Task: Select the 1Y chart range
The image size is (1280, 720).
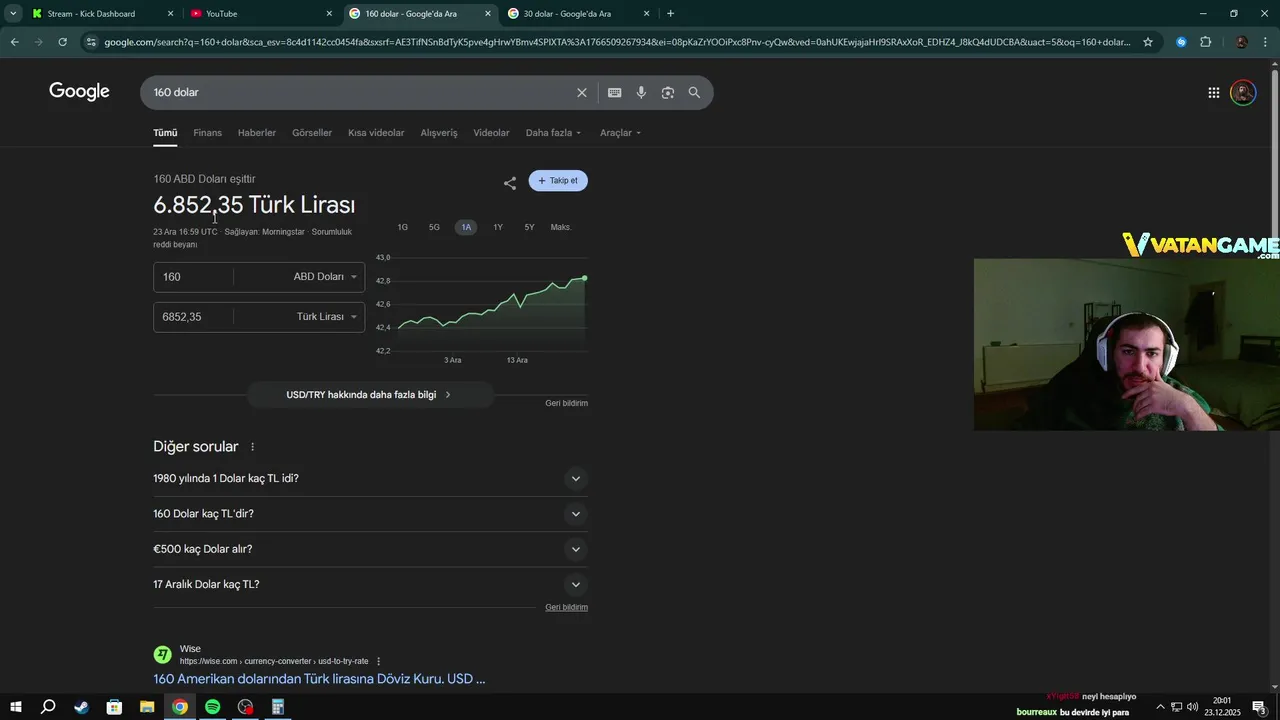Action: (x=498, y=227)
